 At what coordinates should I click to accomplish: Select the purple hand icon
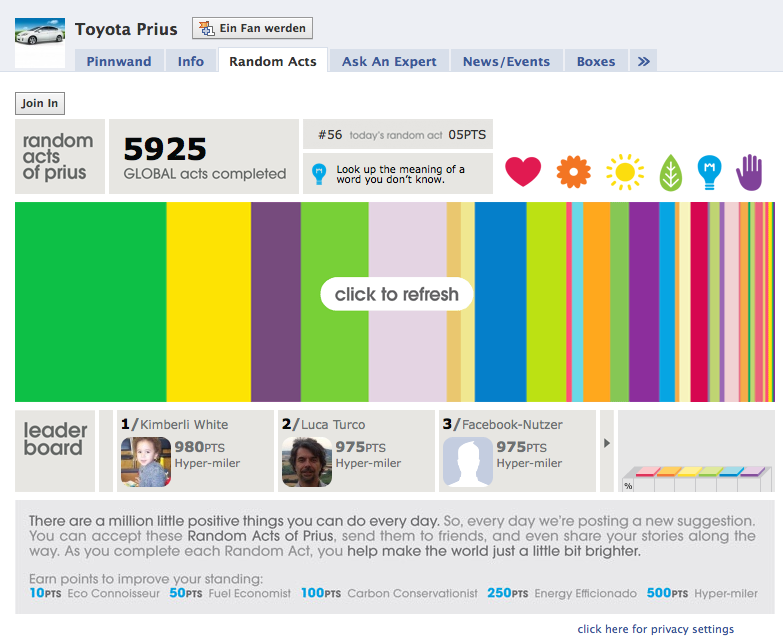749,172
